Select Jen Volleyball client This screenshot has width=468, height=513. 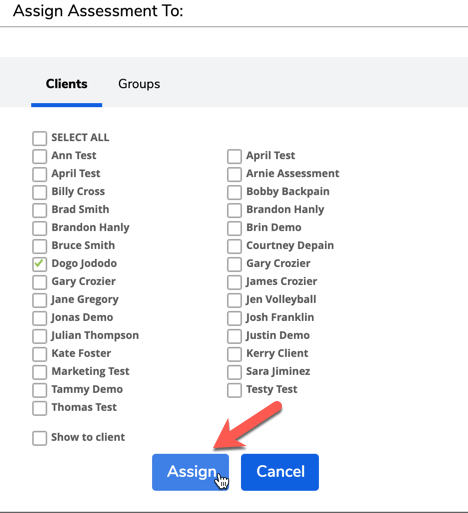(x=234, y=300)
